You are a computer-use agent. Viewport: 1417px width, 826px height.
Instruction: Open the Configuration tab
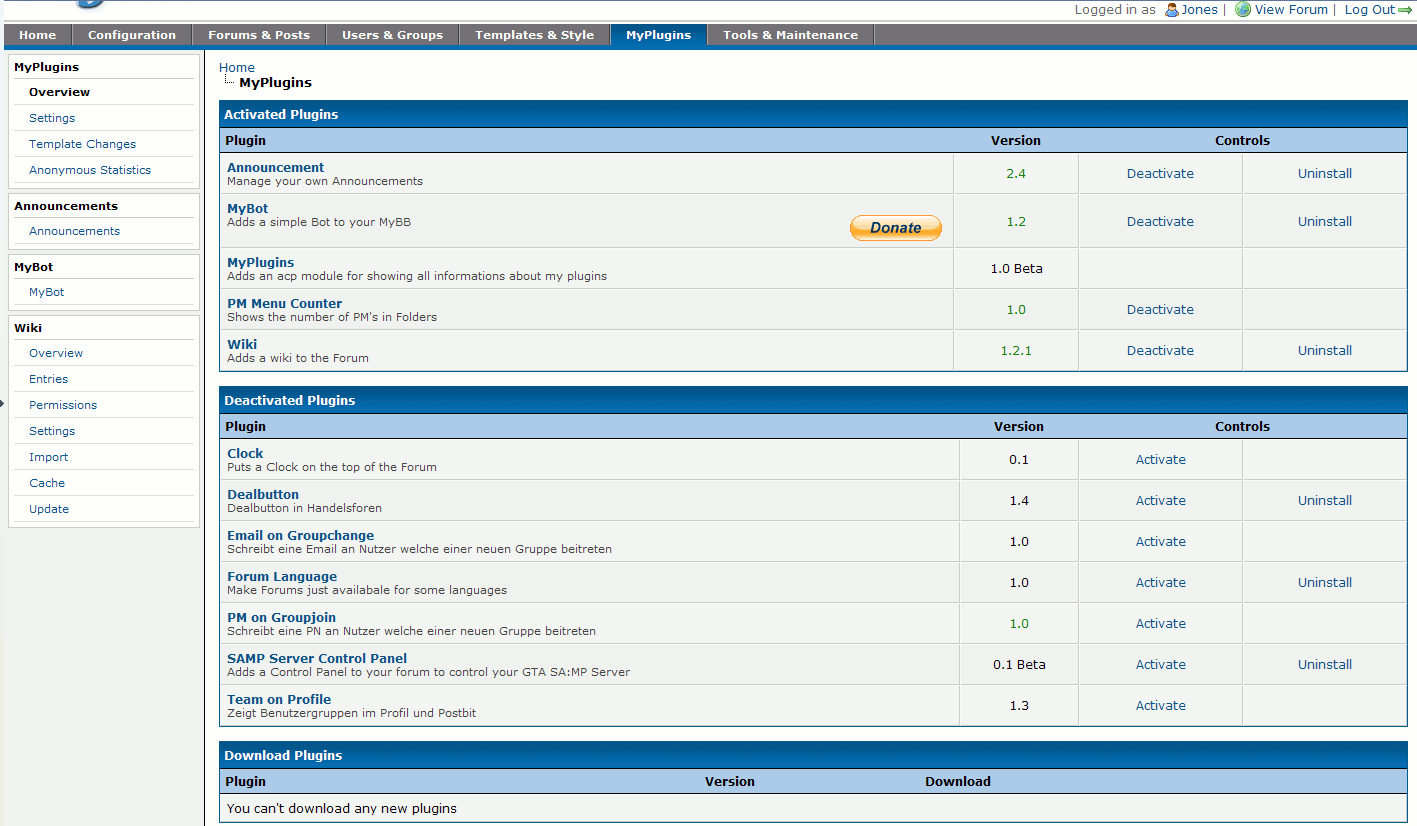click(x=132, y=35)
